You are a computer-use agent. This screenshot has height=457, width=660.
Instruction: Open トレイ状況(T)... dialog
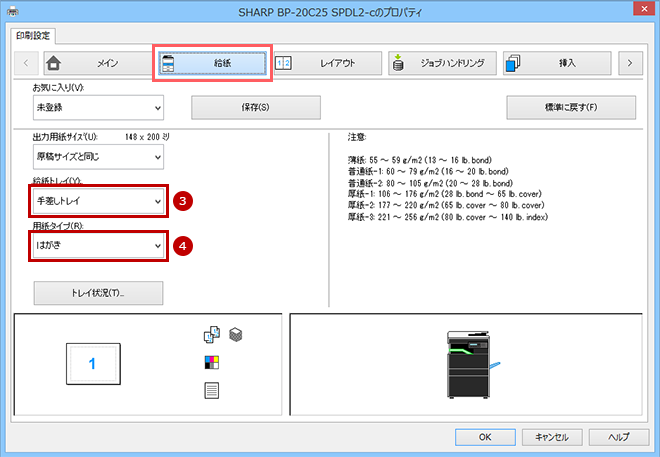click(x=98, y=293)
